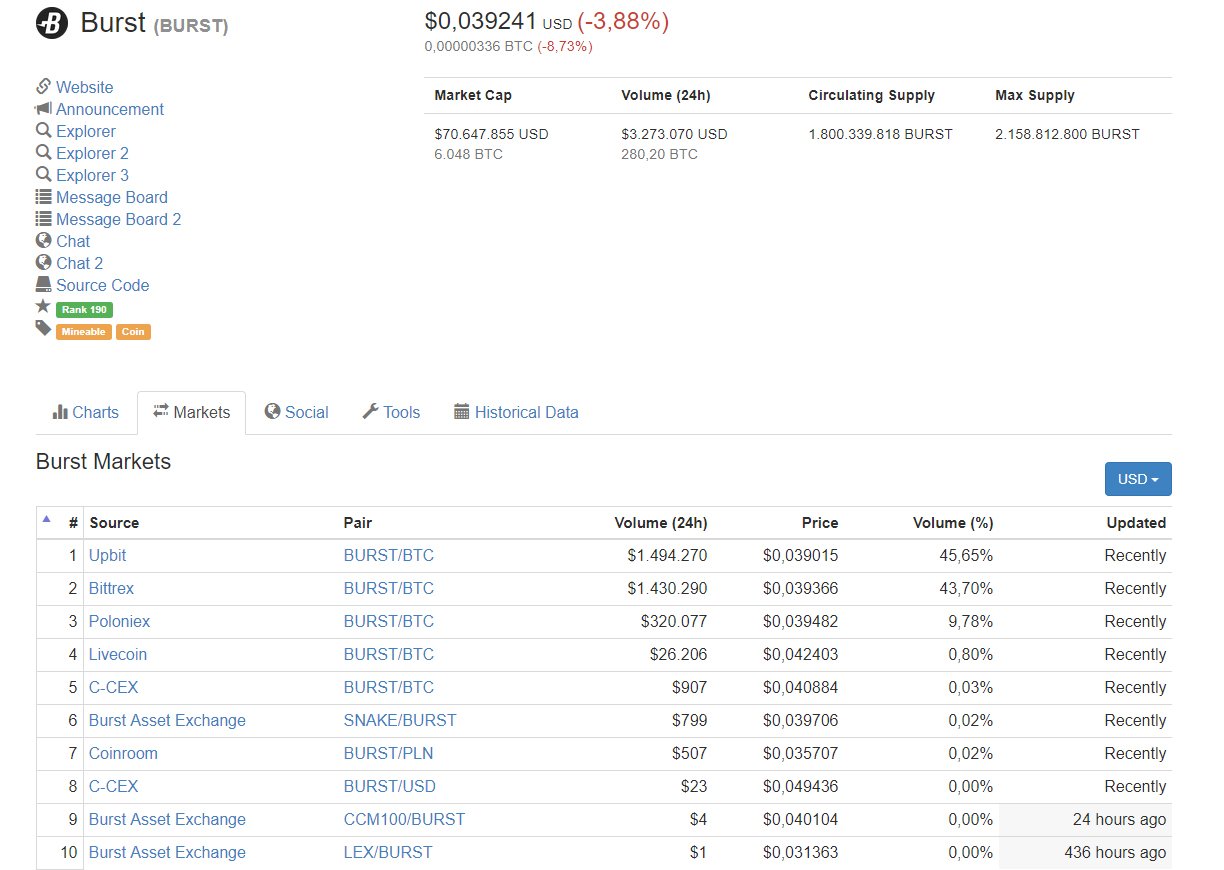Screen dimensions: 1224x870
Task: Open the CCM100/BURST pair link
Action: [404, 819]
